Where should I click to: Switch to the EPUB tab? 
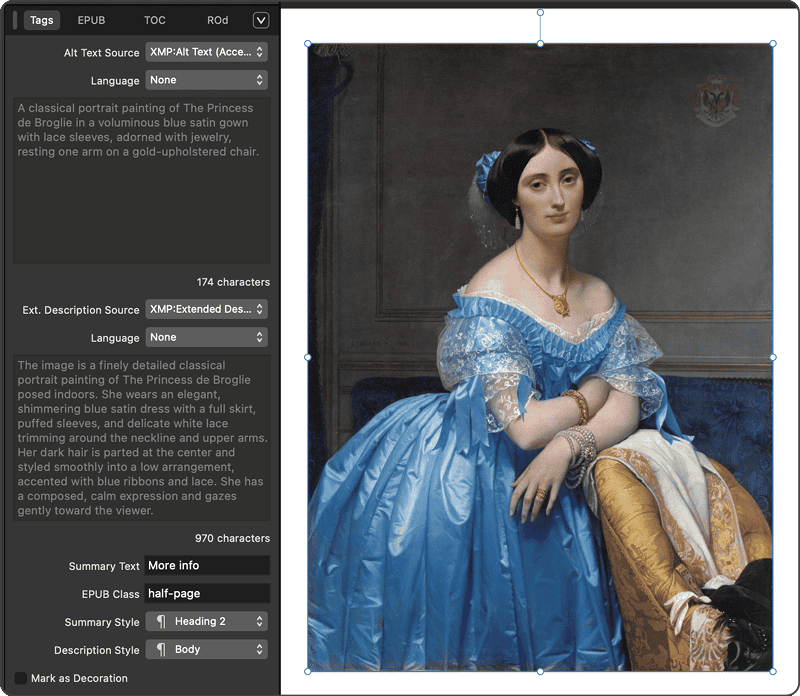pos(91,20)
